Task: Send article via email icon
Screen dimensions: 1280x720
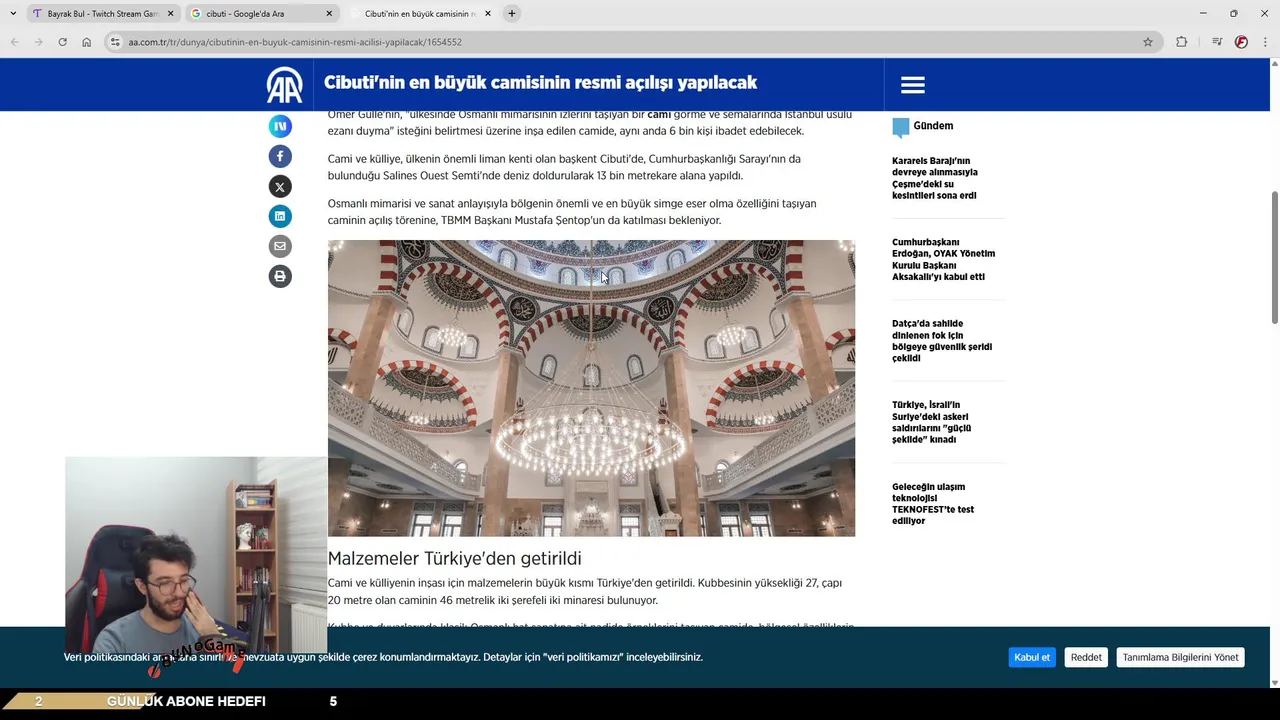Action: point(280,246)
